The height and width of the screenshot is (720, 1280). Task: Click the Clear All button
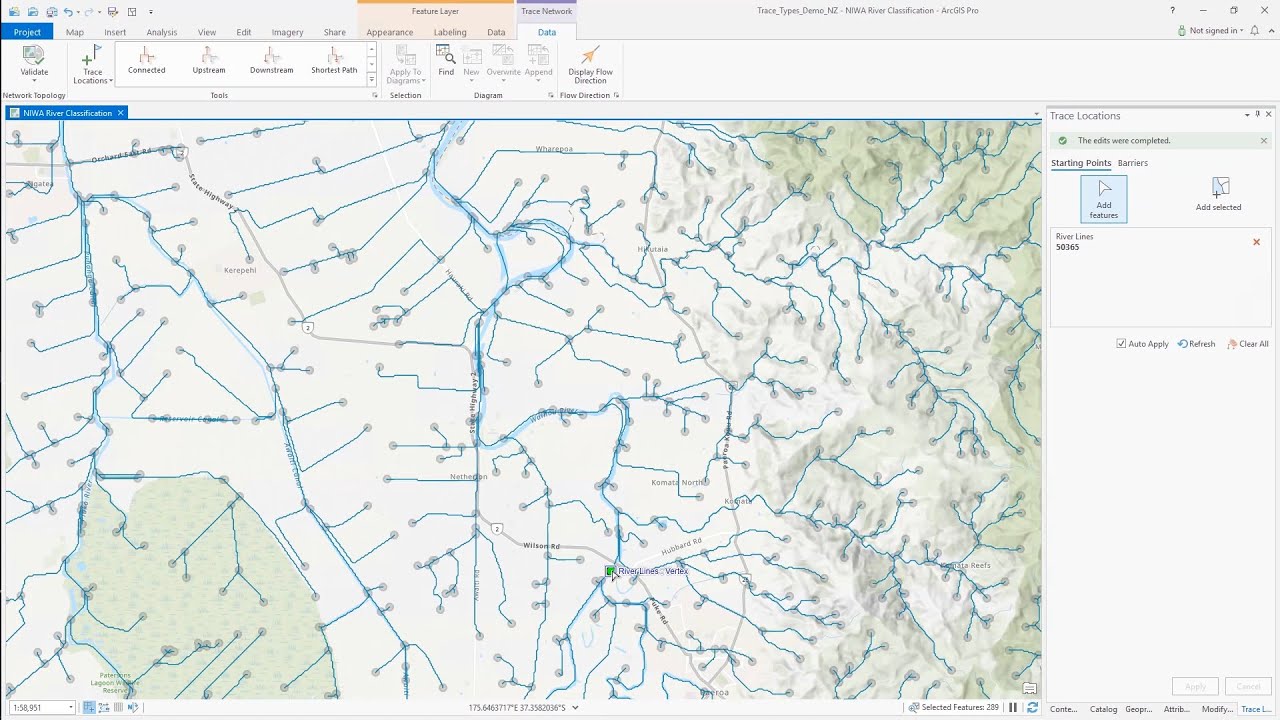click(x=1248, y=344)
